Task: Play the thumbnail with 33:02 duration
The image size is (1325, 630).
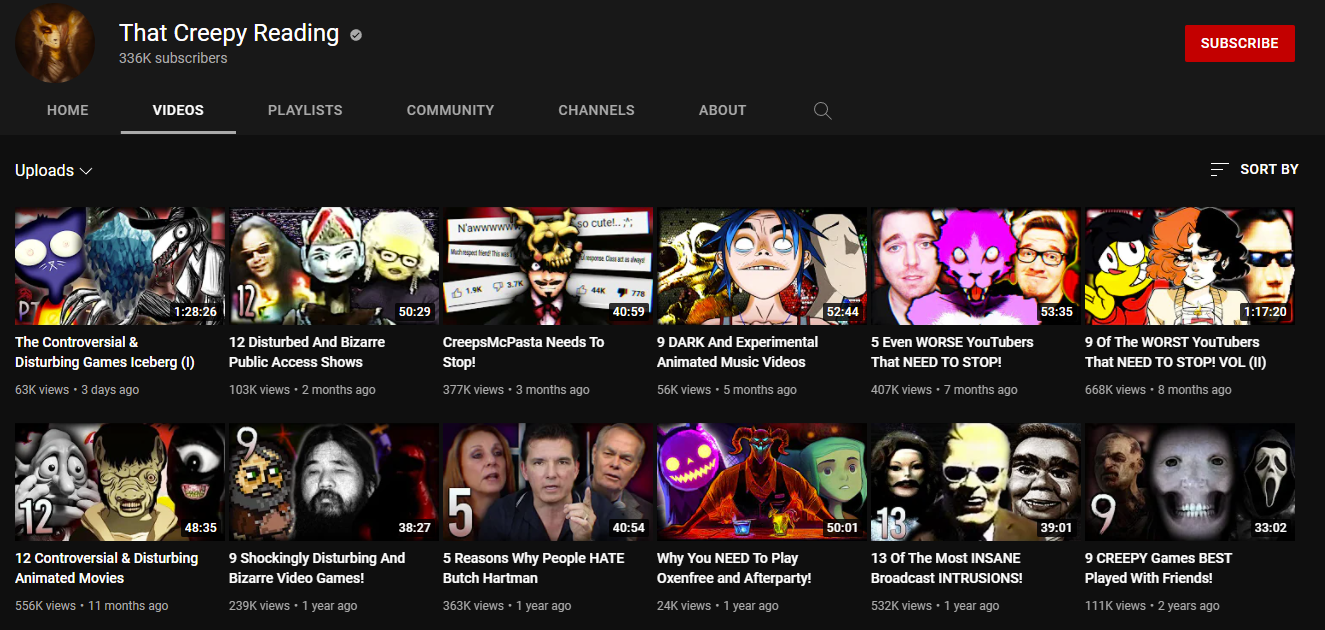Action: pos(1190,483)
